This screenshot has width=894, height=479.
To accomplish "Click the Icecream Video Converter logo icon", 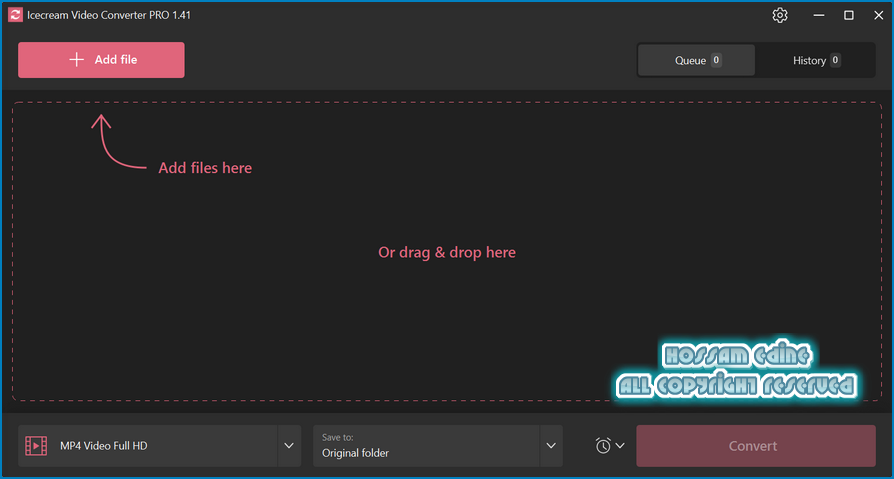I will click(x=15, y=15).
